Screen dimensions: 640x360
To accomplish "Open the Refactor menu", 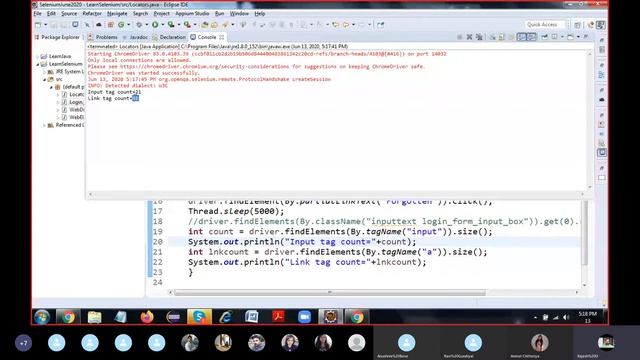I will click(92, 13).
